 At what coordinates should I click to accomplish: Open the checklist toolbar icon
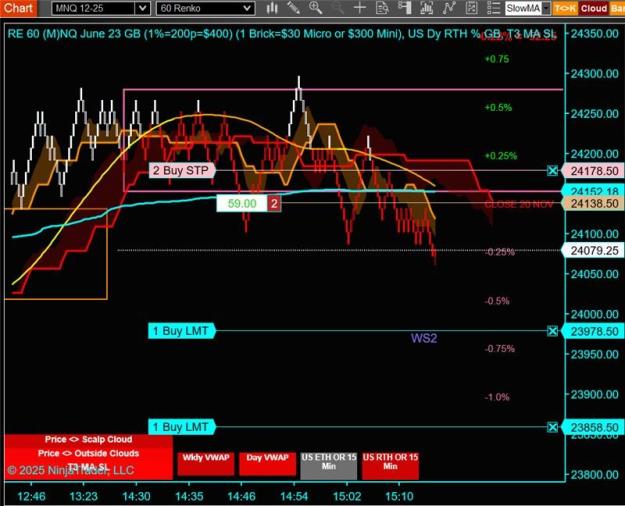click(x=493, y=8)
